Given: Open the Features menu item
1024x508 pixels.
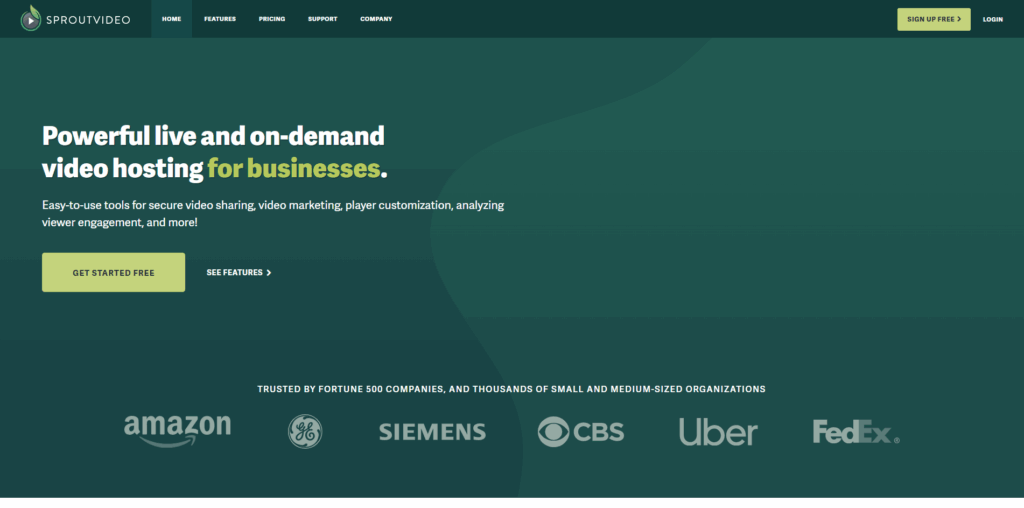Looking at the screenshot, I should point(220,19).
